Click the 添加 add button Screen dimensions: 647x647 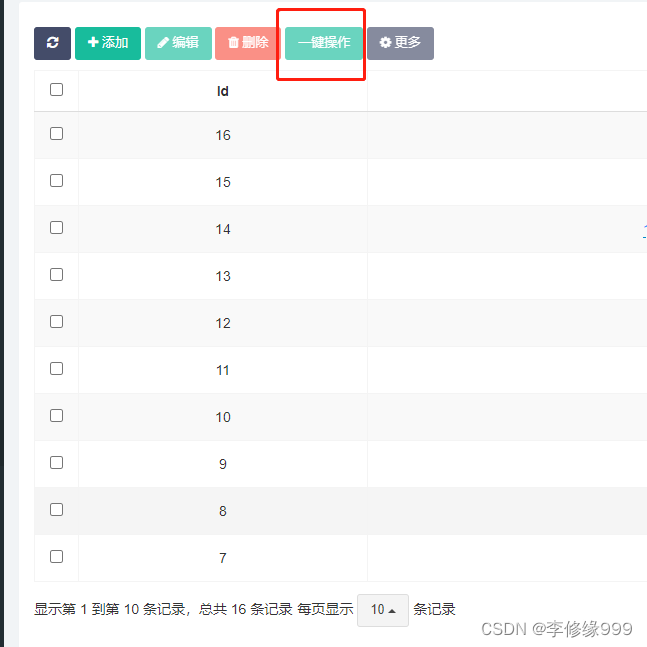(x=108, y=43)
